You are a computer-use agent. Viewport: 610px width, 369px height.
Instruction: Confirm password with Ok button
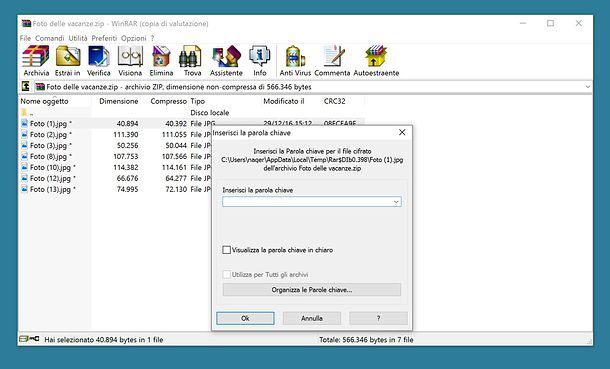(x=245, y=318)
